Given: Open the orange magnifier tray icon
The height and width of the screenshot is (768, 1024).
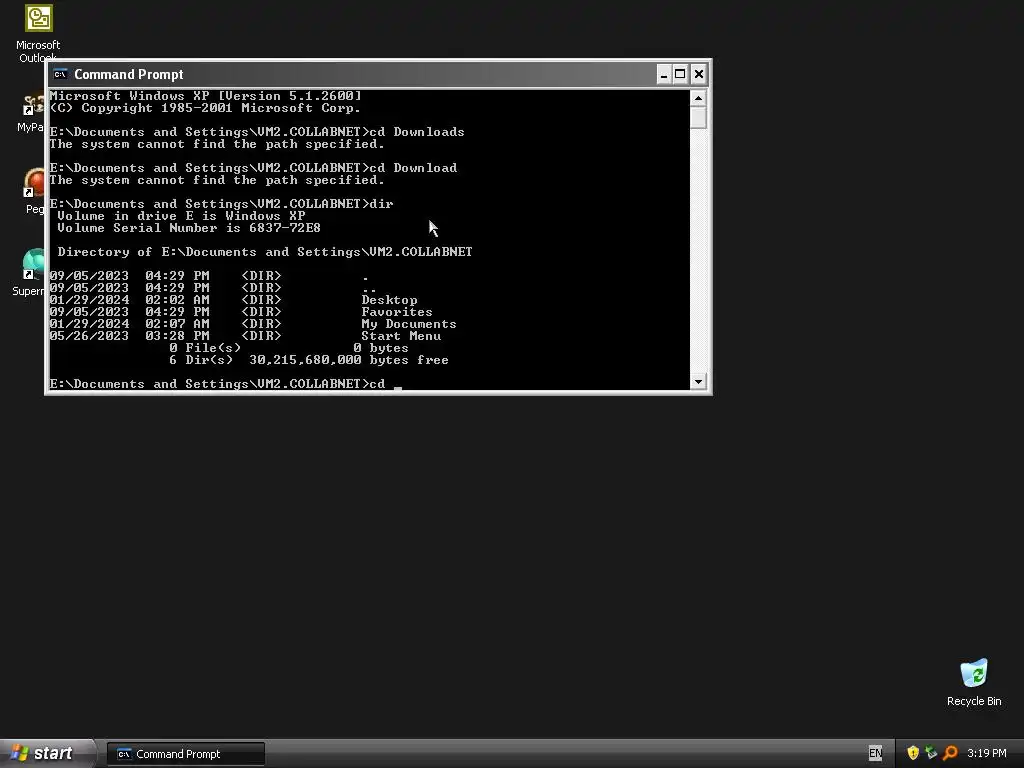Looking at the screenshot, I should tap(950, 753).
